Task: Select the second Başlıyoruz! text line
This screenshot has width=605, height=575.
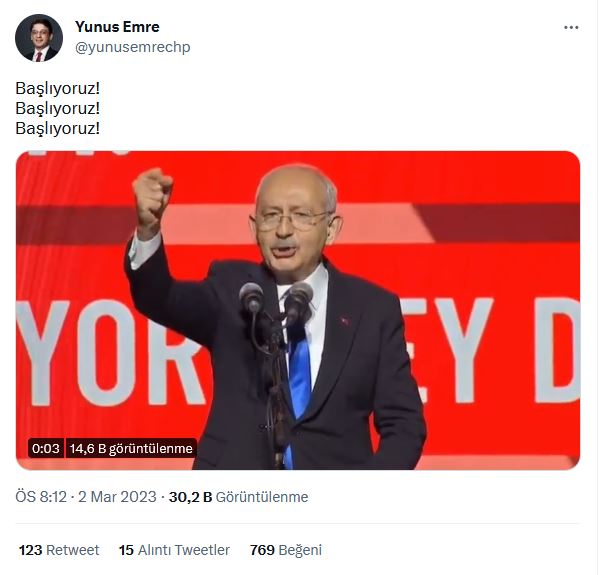Action: point(57,108)
